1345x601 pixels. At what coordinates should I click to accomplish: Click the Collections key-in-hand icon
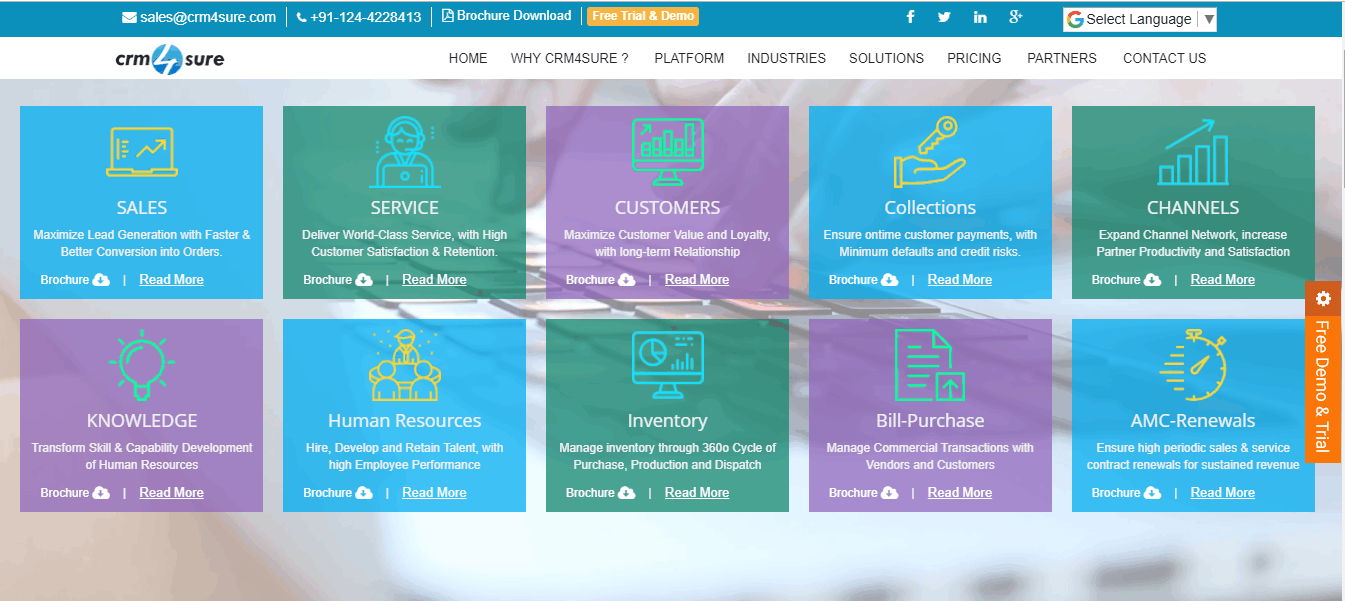click(929, 152)
